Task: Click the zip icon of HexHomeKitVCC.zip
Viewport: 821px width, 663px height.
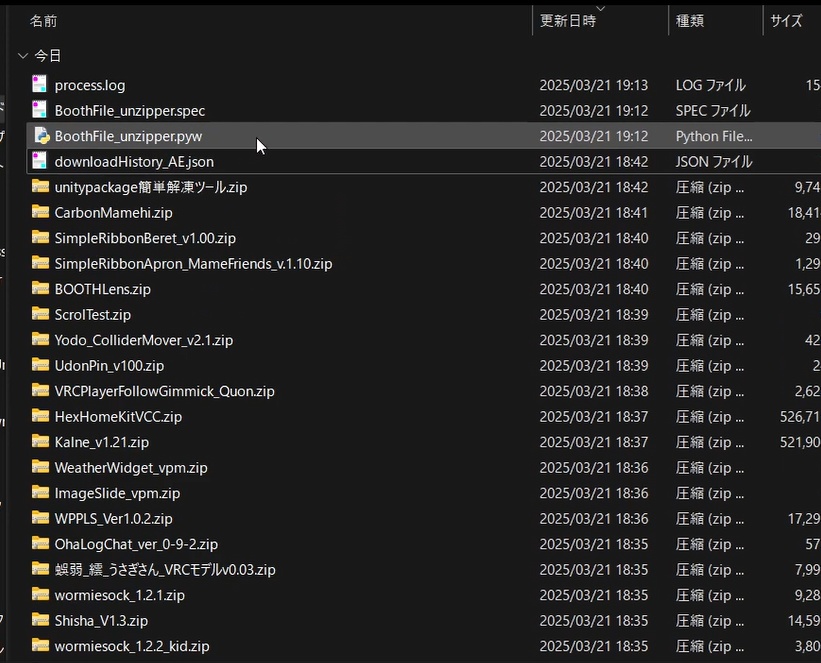Action: point(40,416)
